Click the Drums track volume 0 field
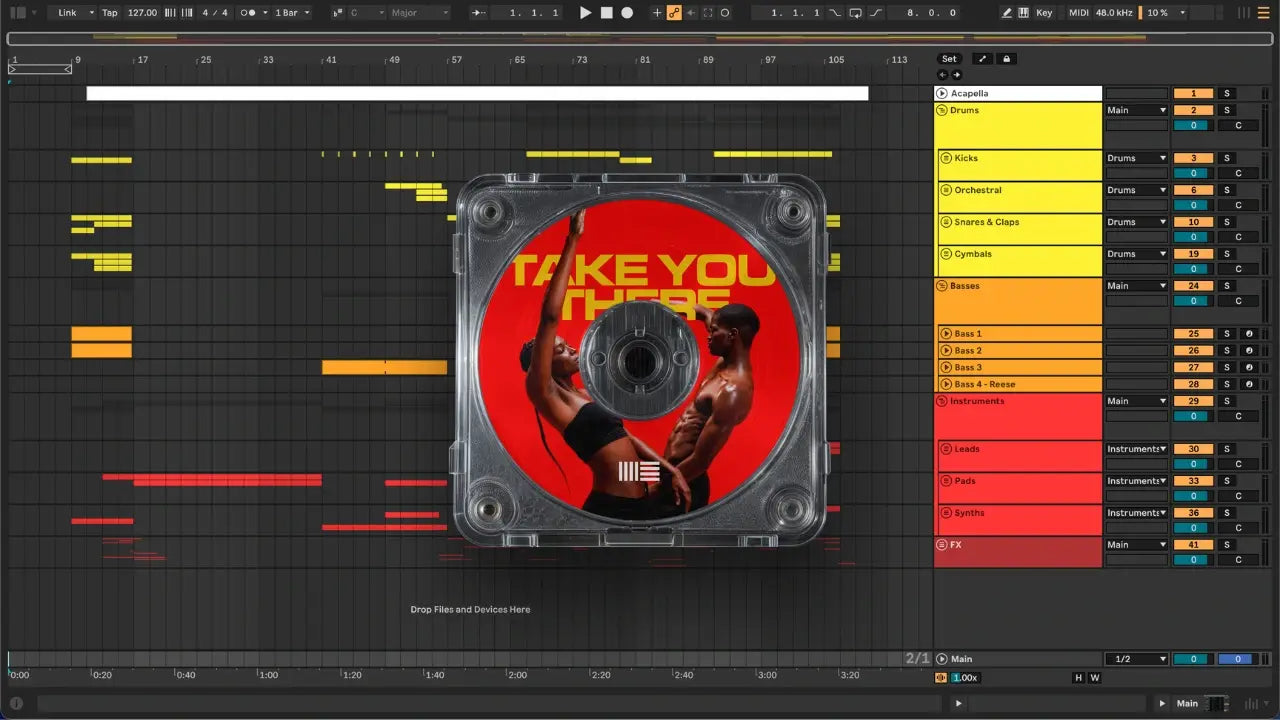Viewport: 1280px width, 720px height. click(x=1193, y=126)
